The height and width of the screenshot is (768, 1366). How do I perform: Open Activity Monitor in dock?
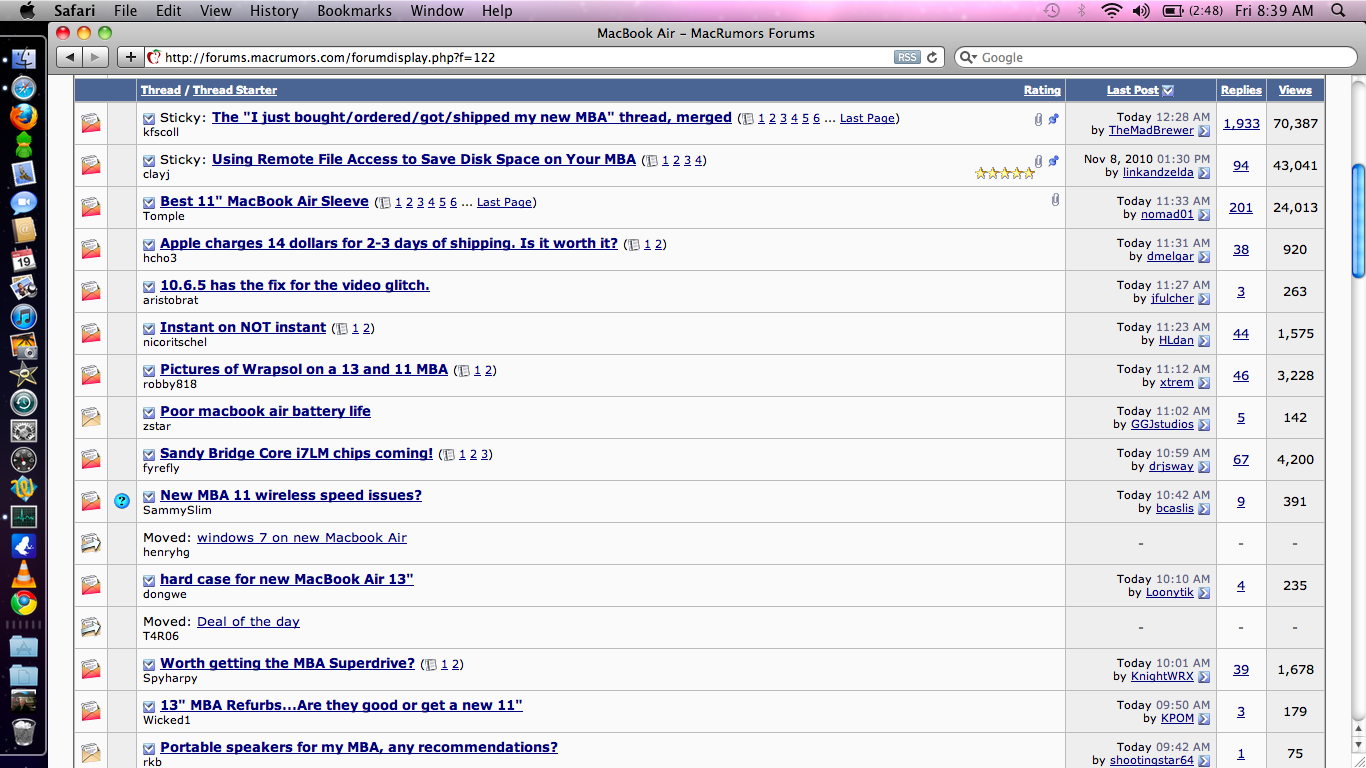click(24, 518)
